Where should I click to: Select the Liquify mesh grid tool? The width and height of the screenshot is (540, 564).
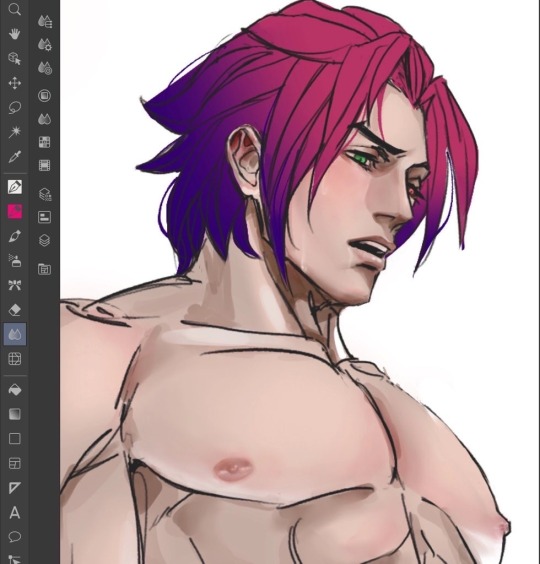point(14,359)
